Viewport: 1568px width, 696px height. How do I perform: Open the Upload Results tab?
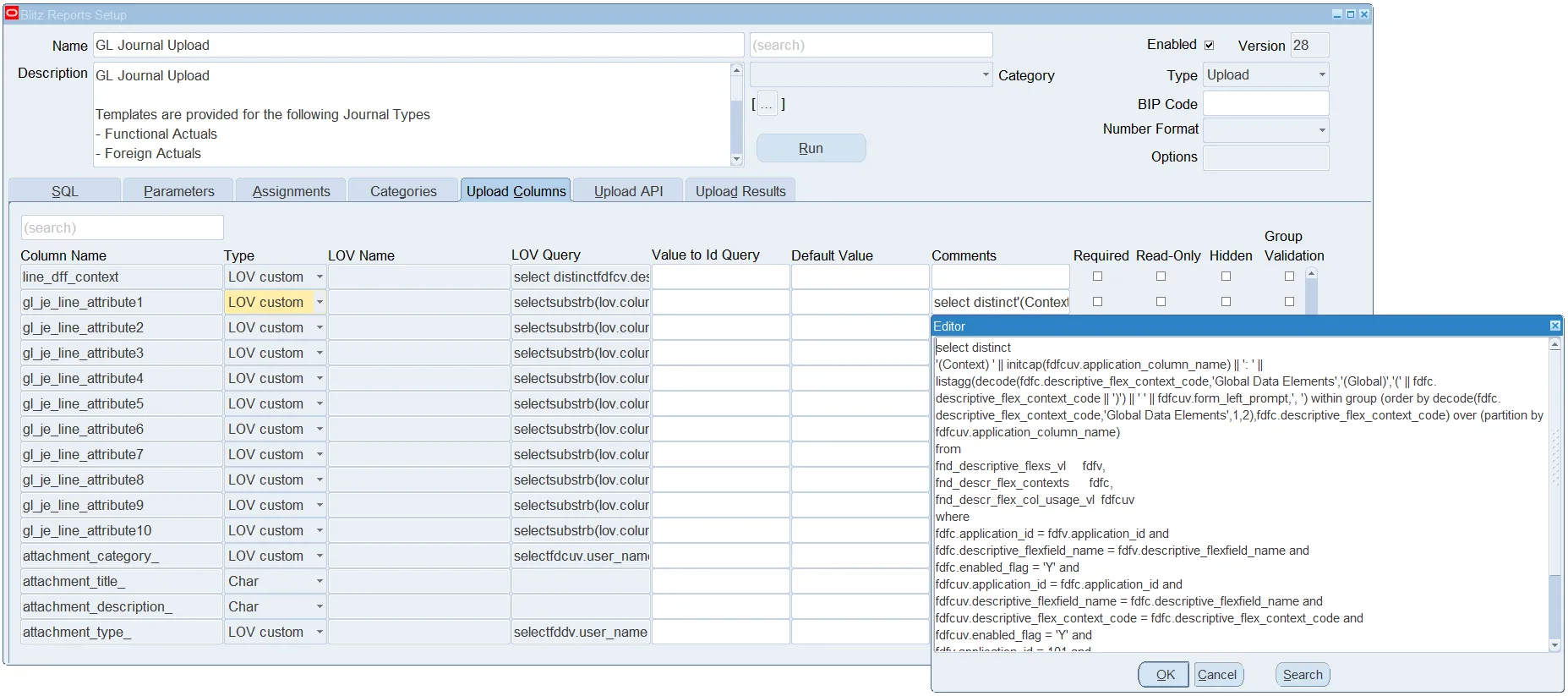pyautogui.click(x=740, y=191)
